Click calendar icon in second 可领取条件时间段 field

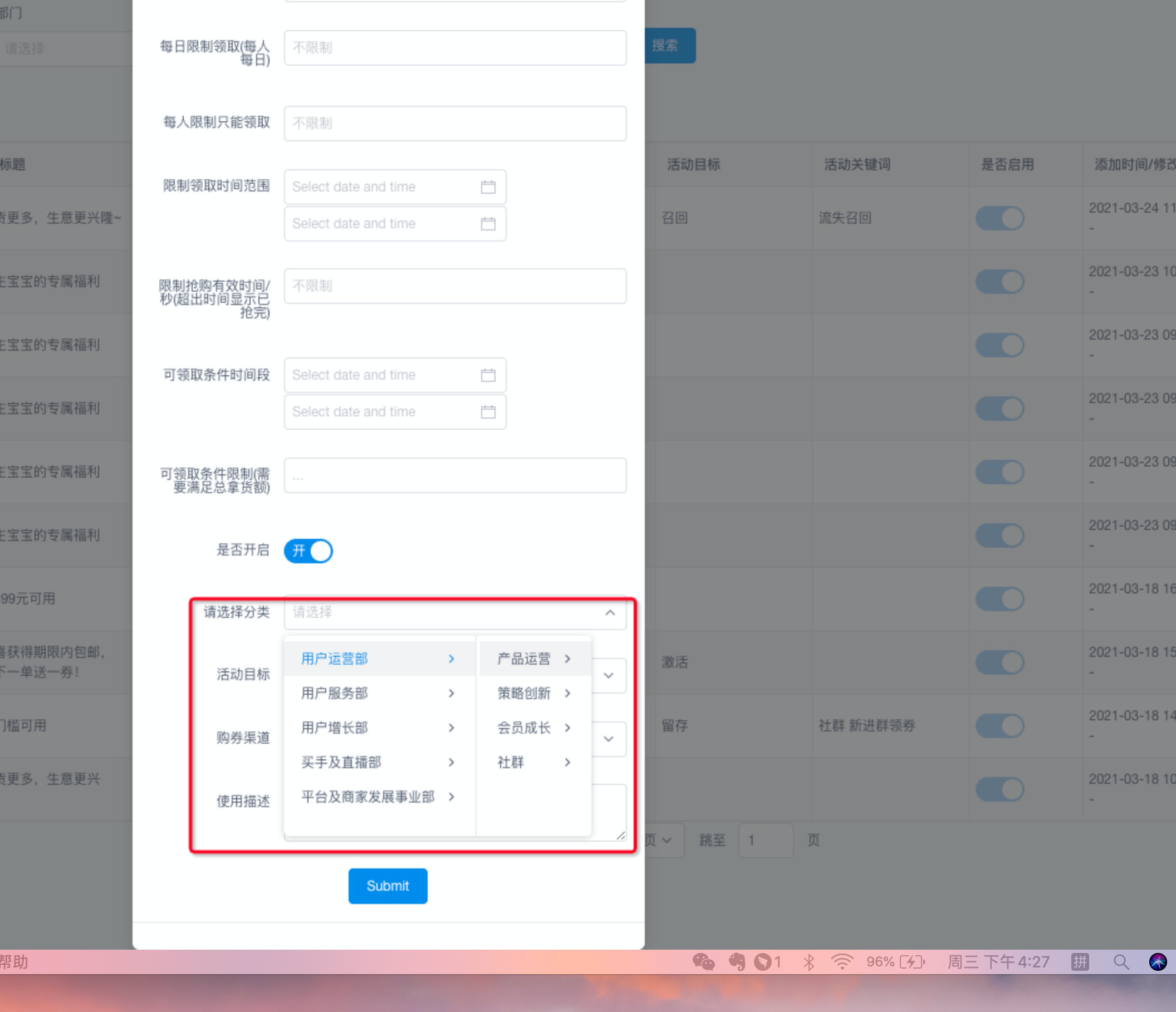pyautogui.click(x=488, y=412)
